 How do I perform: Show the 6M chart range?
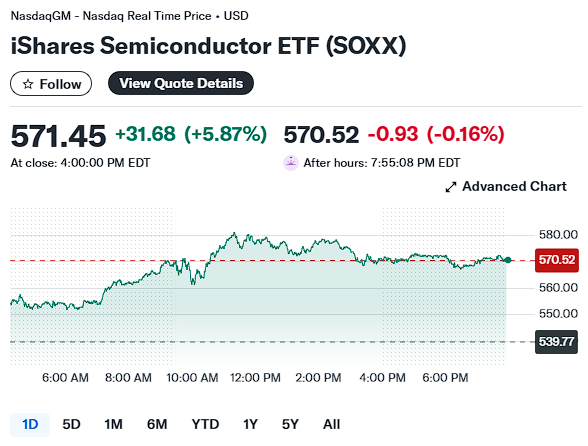pyautogui.click(x=157, y=425)
